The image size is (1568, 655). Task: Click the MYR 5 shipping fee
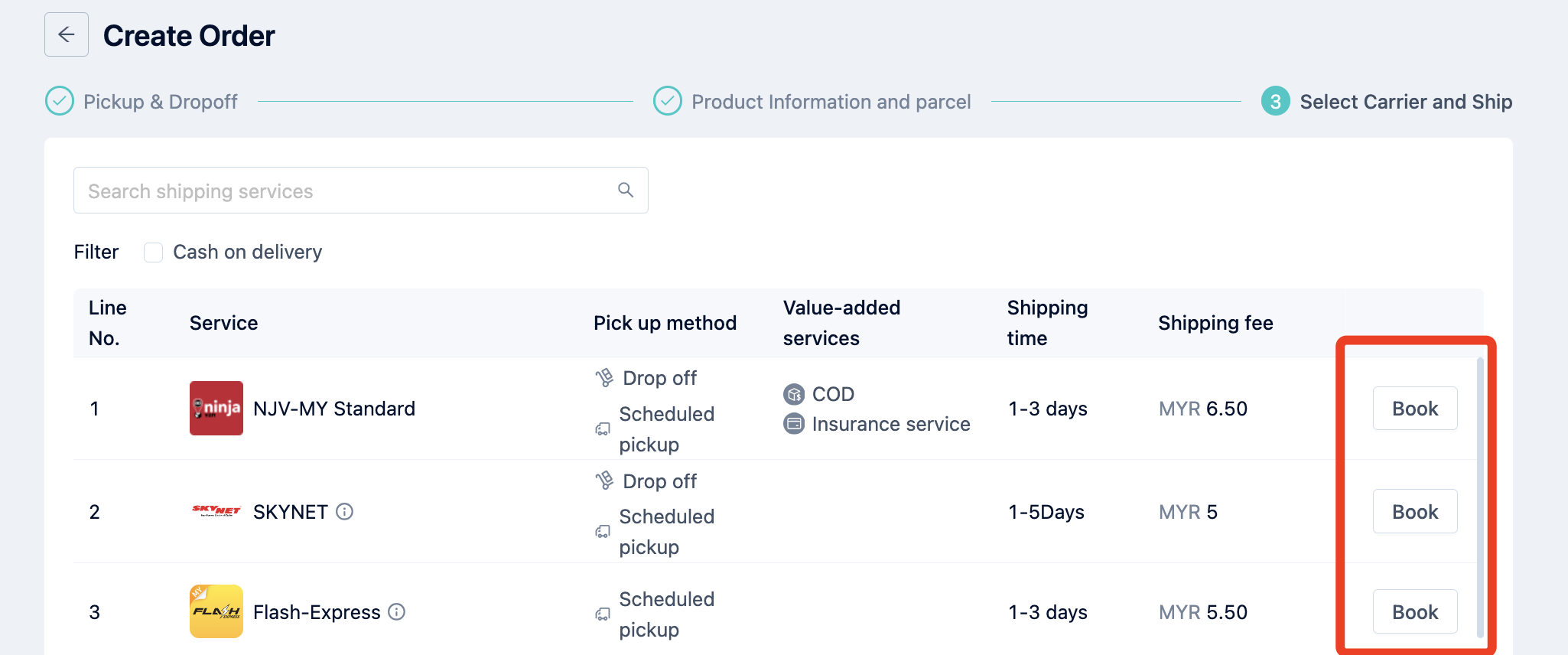click(x=1188, y=512)
